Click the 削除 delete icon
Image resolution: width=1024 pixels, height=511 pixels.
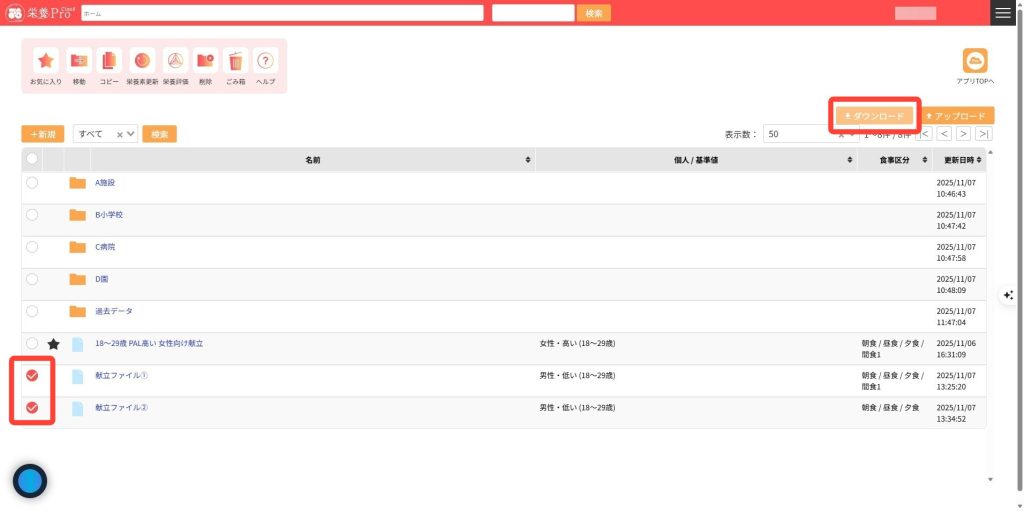205,61
